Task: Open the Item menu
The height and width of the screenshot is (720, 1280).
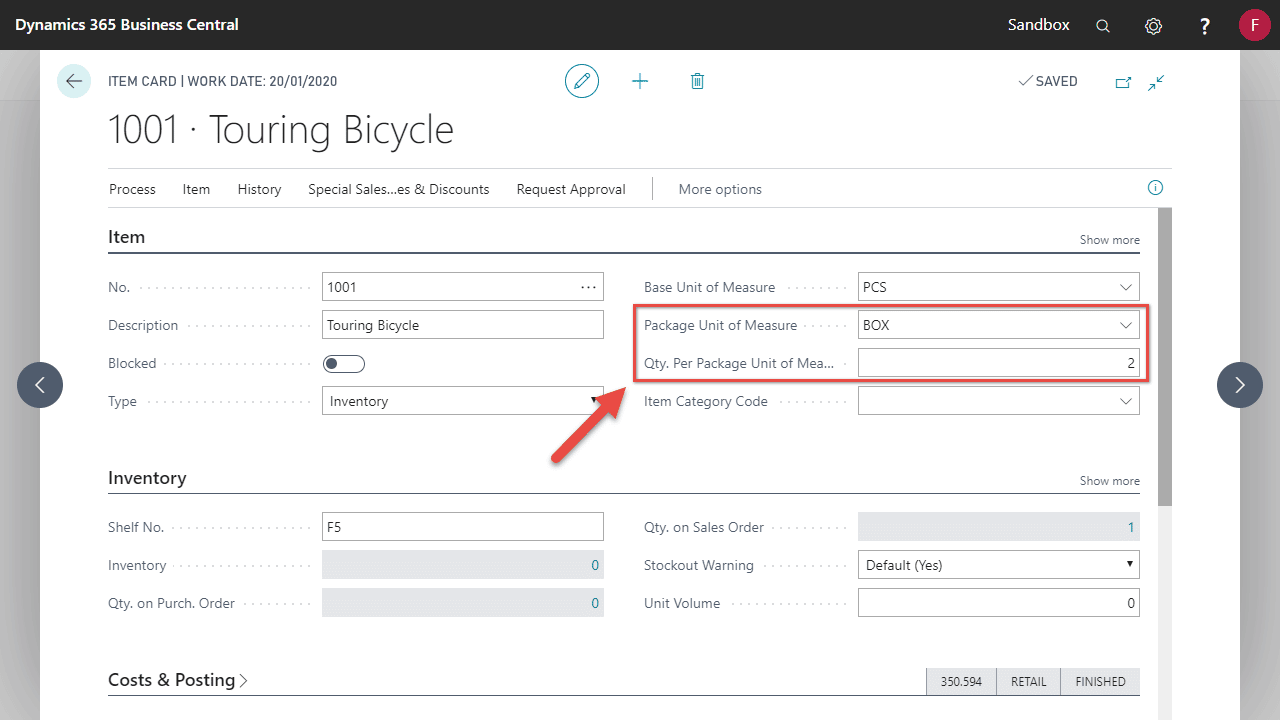Action: point(196,189)
